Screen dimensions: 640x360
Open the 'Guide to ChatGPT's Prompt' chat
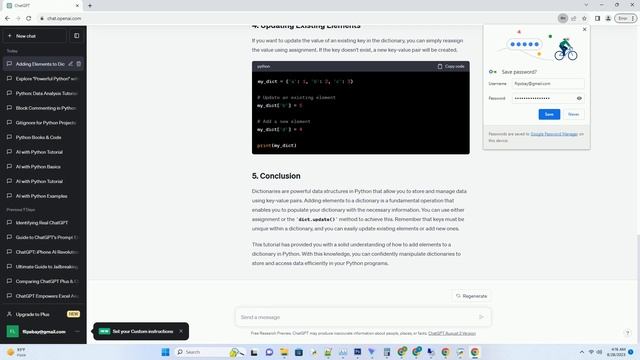43,238
